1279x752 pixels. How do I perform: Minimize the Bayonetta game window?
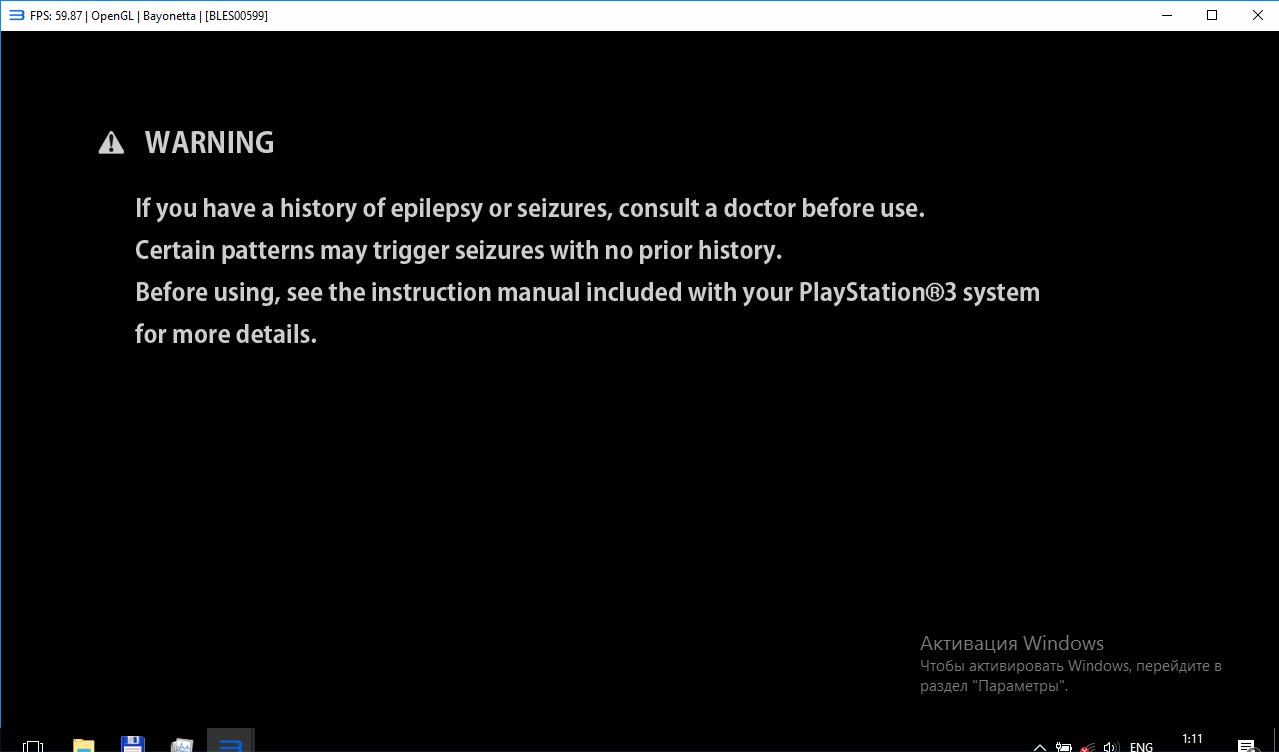coord(1166,15)
